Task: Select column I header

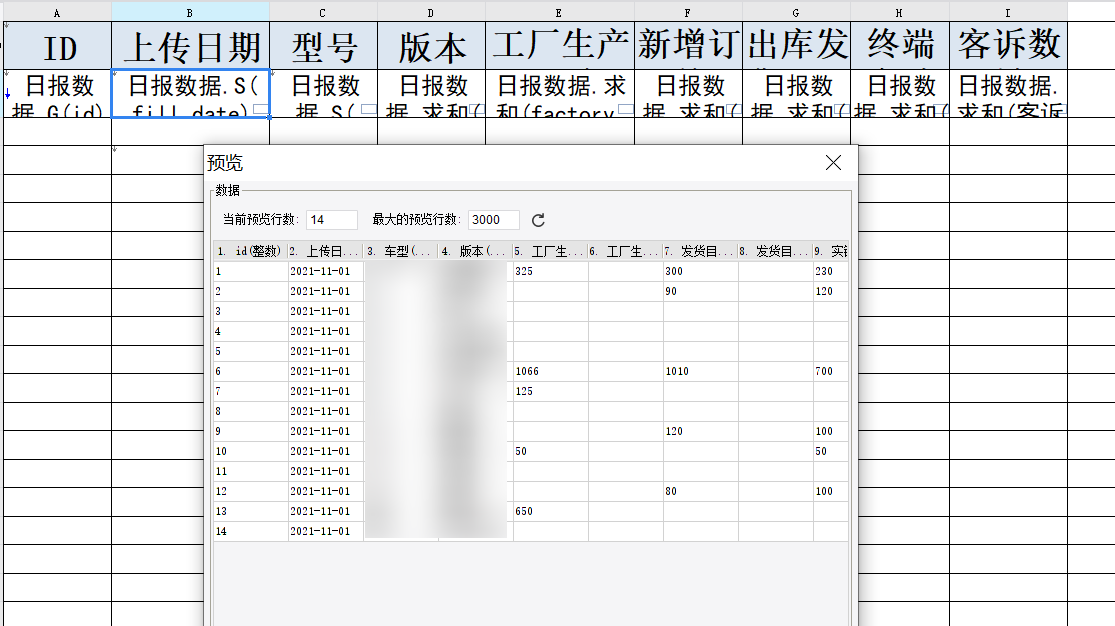Action: [x=1008, y=12]
